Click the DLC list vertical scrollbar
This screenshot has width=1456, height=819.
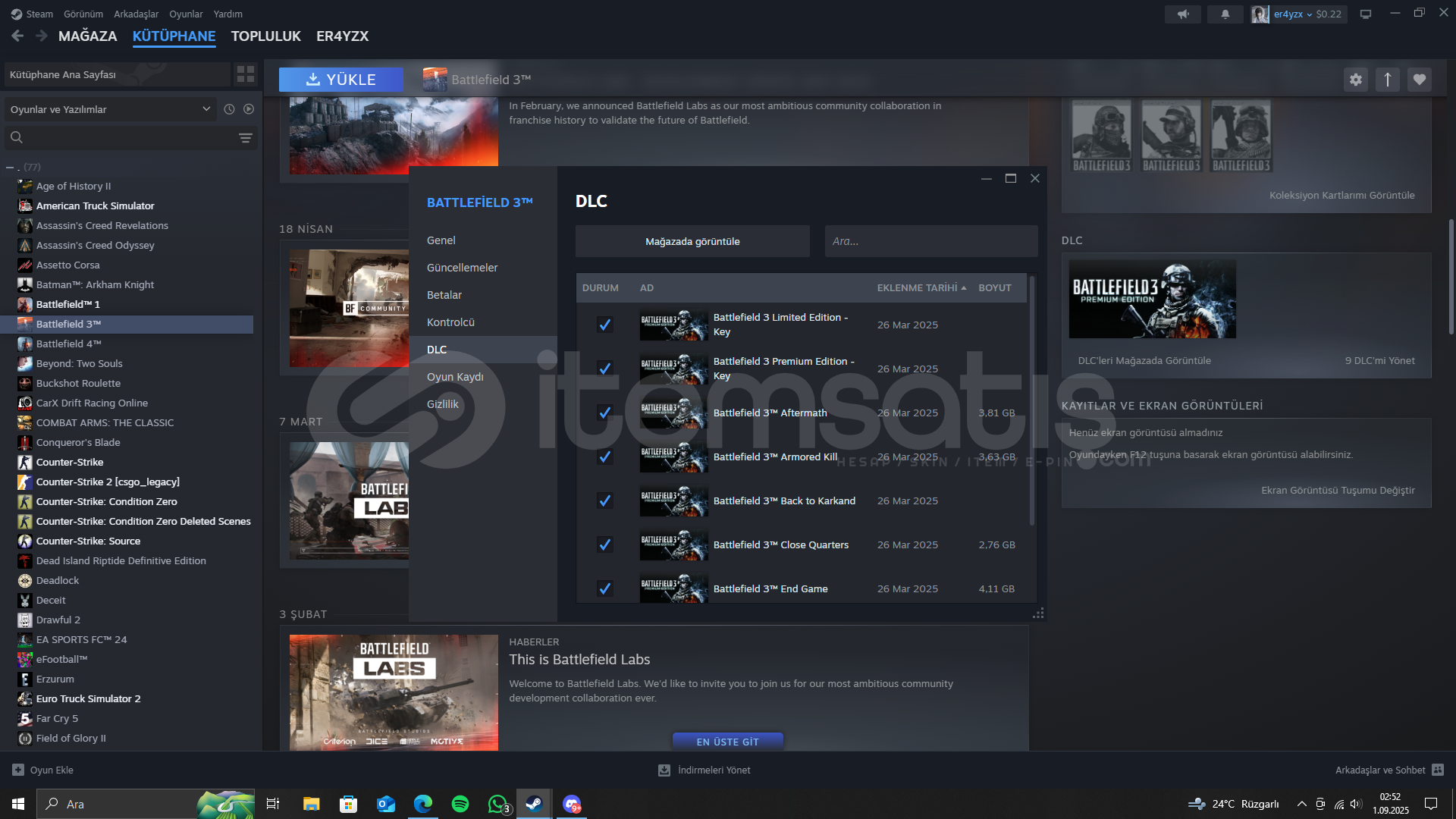point(1032,400)
